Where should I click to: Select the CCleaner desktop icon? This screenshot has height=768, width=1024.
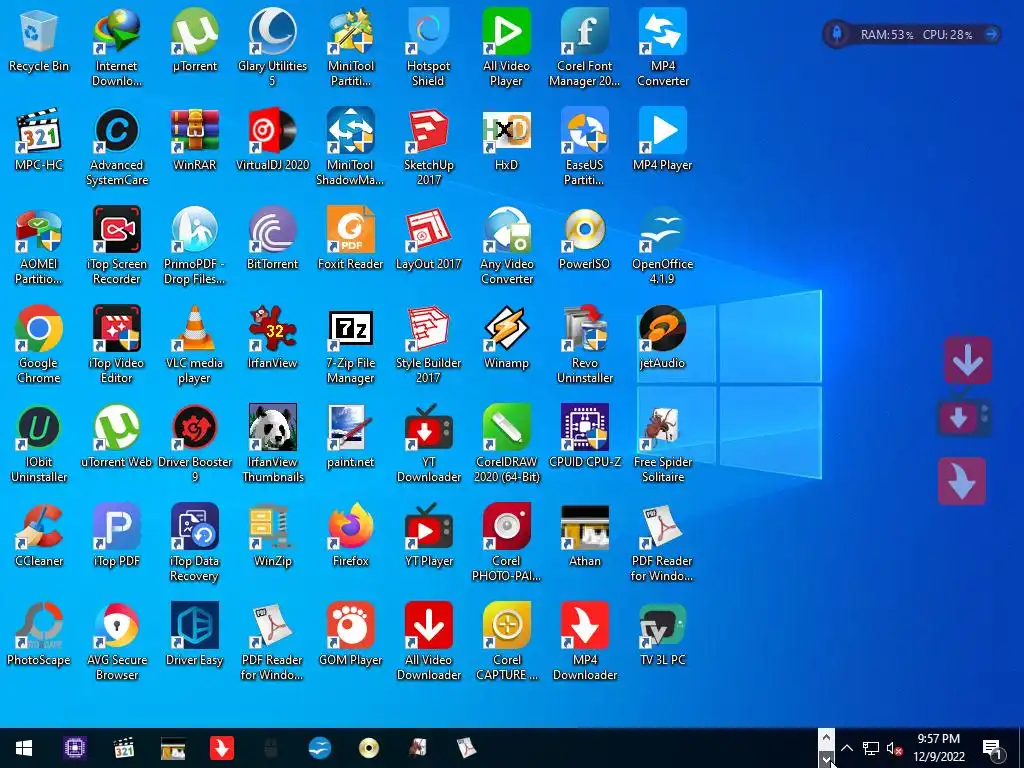click(x=39, y=537)
